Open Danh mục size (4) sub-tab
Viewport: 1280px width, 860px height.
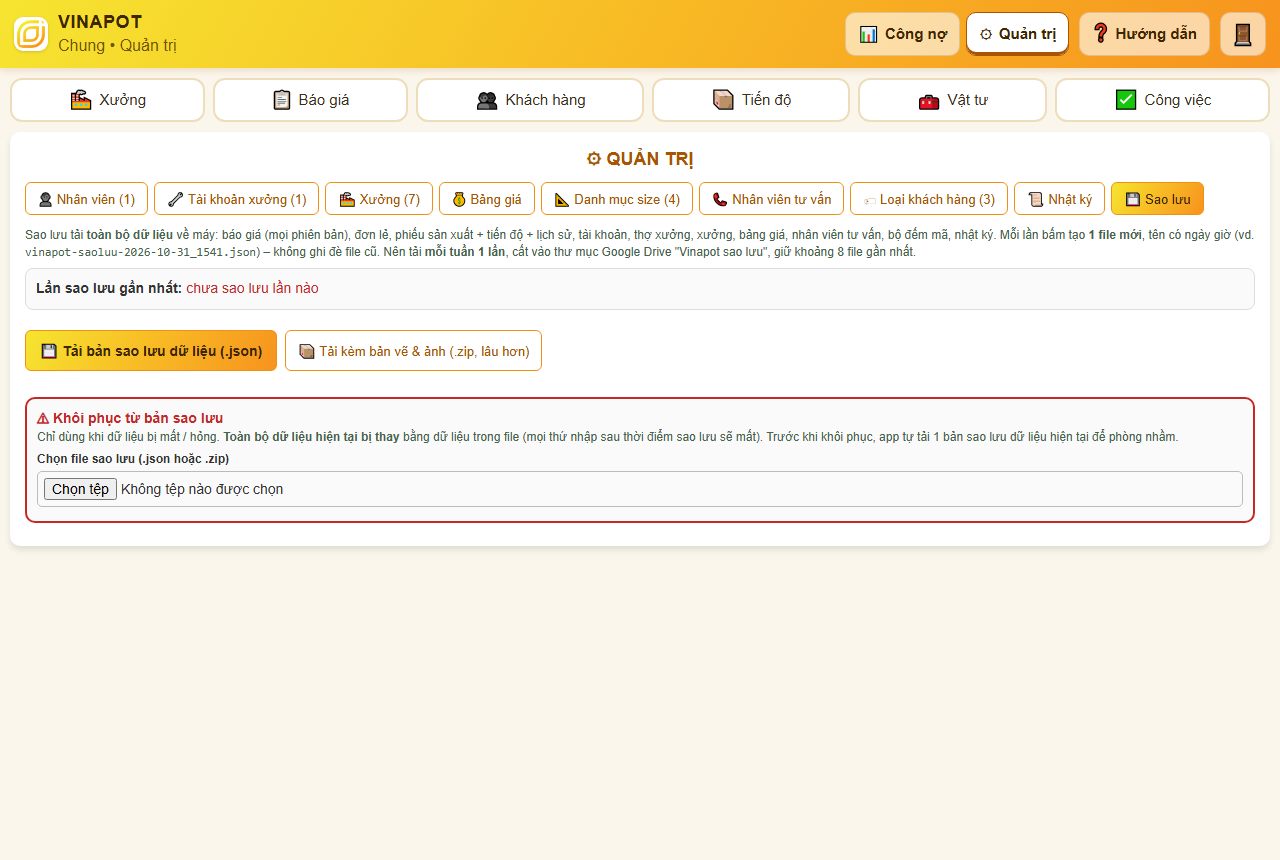617,199
